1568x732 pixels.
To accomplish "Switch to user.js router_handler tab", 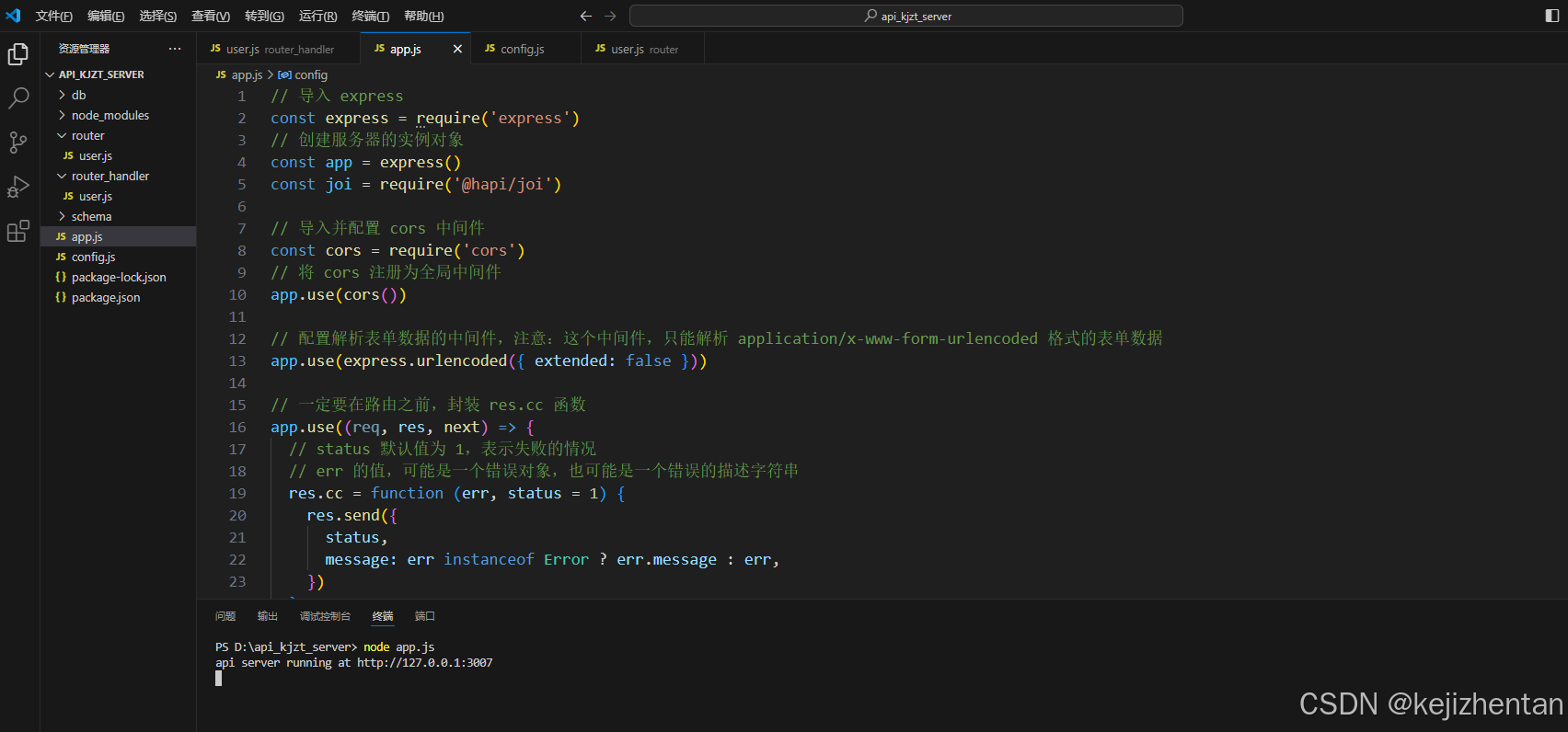I will 279,49.
